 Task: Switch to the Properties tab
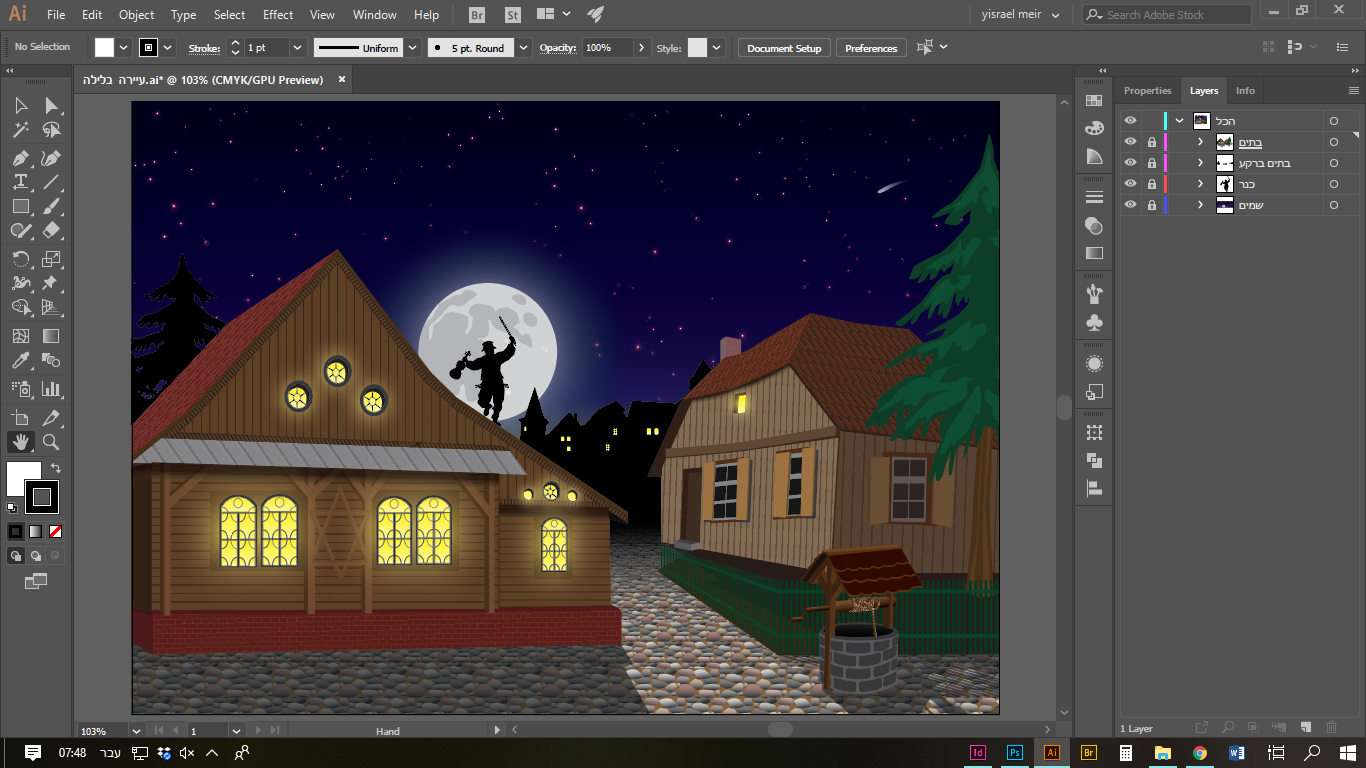tap(1147, 90)
